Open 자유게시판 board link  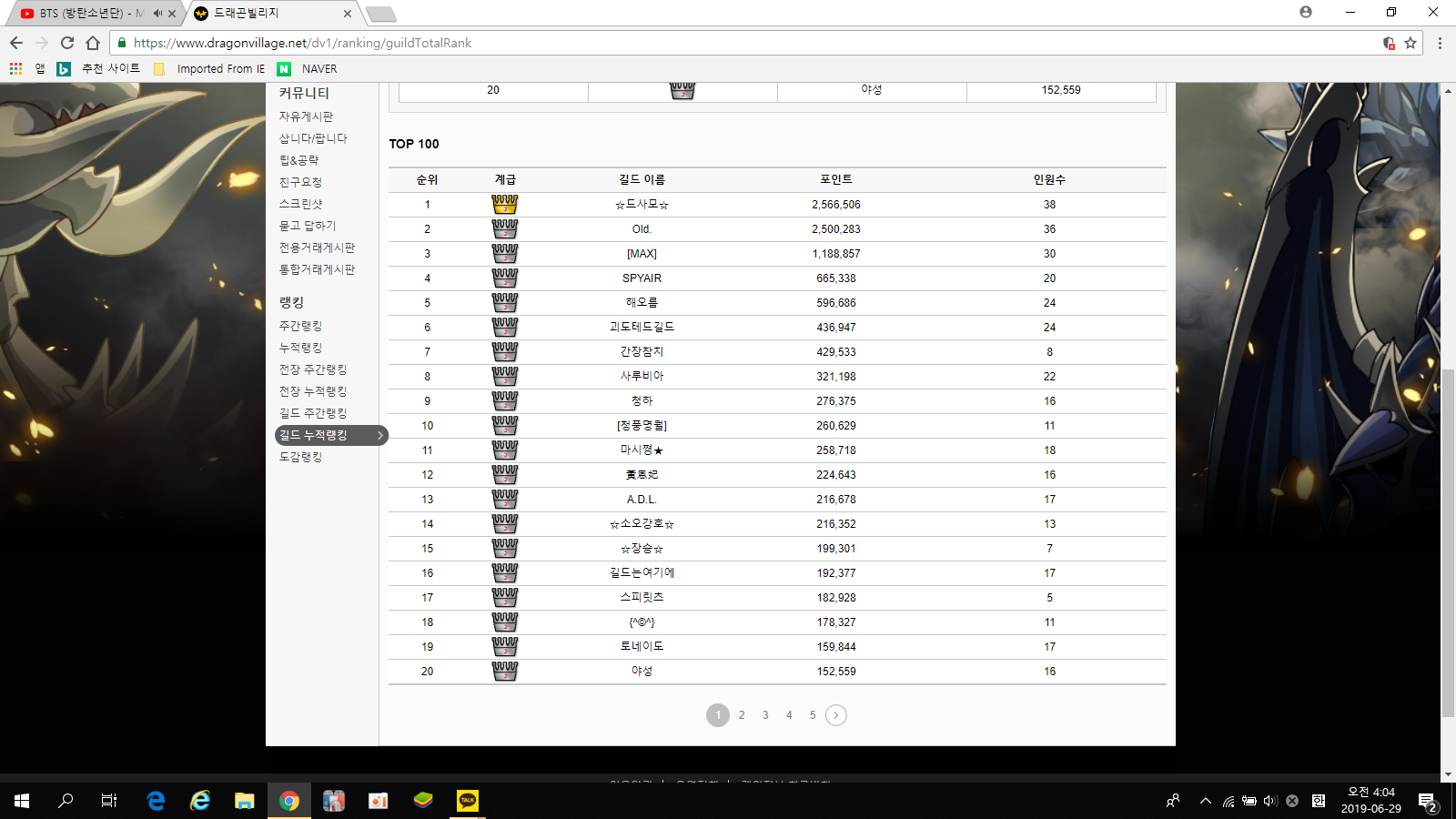[x=306, y=116]
